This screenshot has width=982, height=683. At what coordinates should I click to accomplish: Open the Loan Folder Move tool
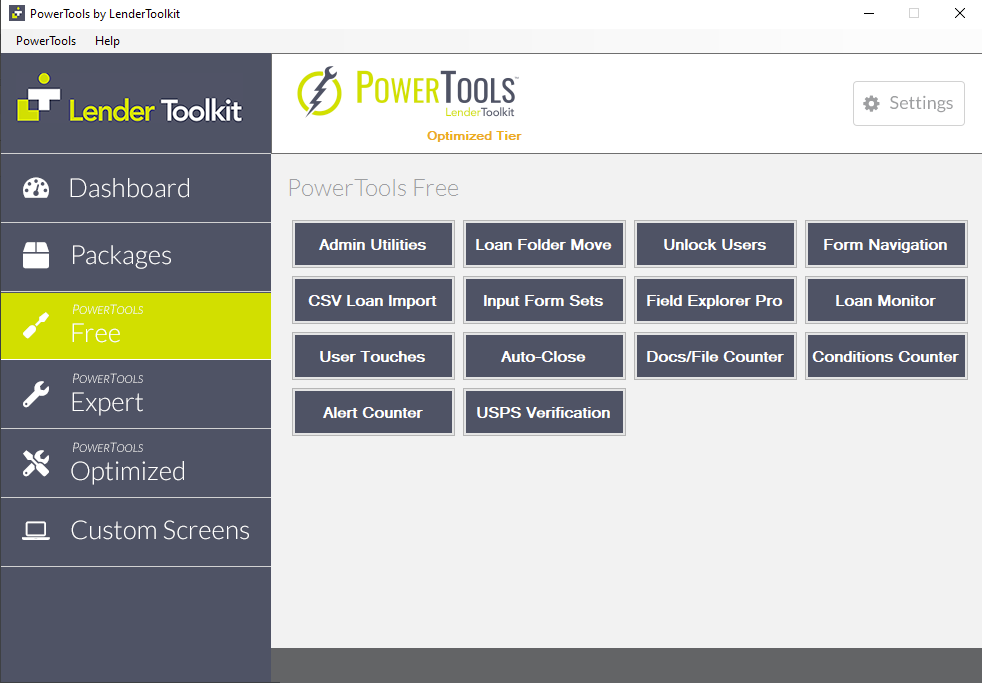tap(544, 244)
